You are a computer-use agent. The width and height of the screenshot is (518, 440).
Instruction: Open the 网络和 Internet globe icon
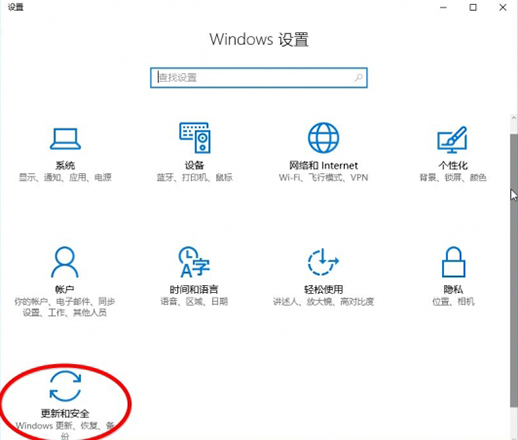pyautogui.click(x=323, y=138)
